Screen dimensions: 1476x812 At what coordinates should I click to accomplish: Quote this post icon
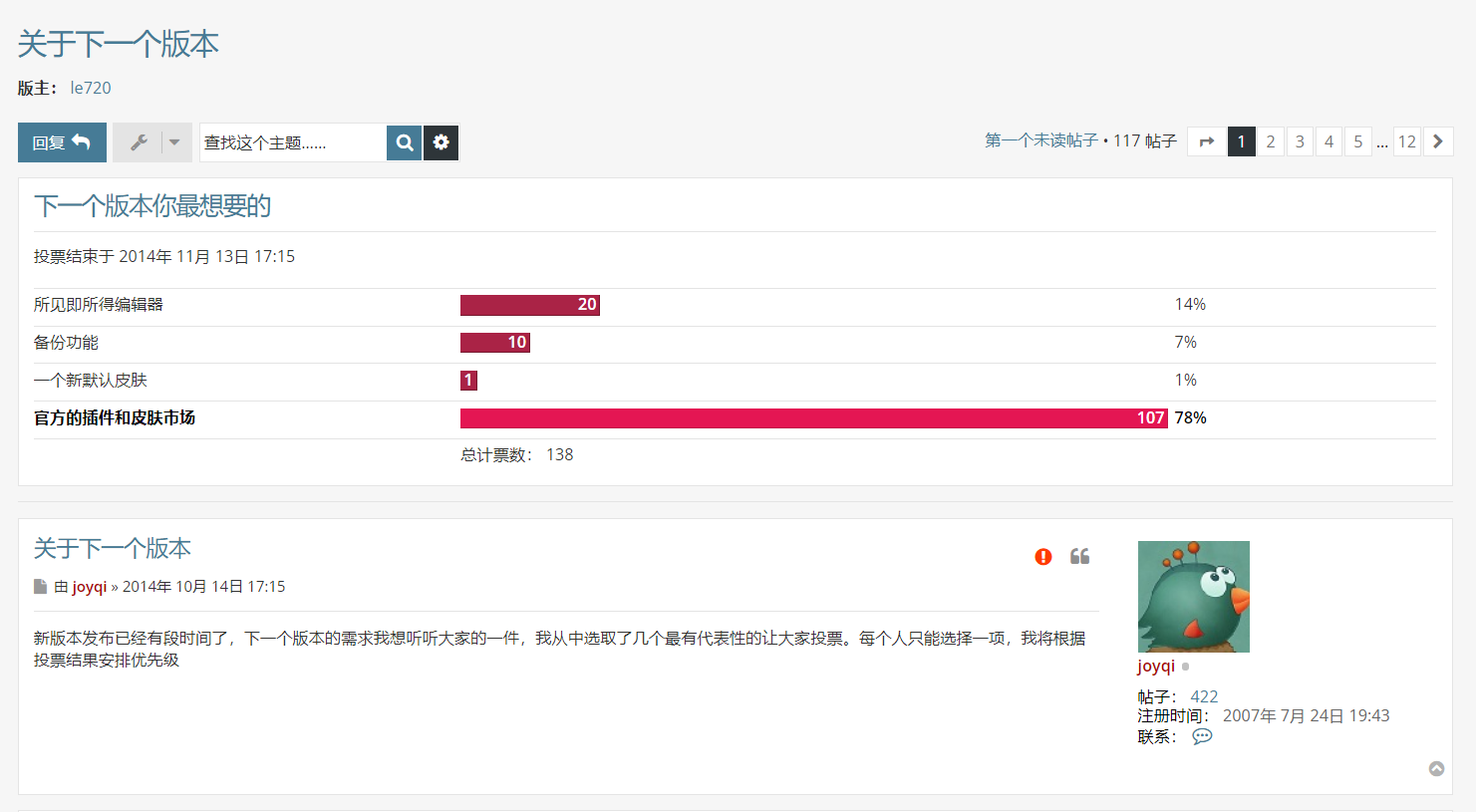tap(1080, 557)
